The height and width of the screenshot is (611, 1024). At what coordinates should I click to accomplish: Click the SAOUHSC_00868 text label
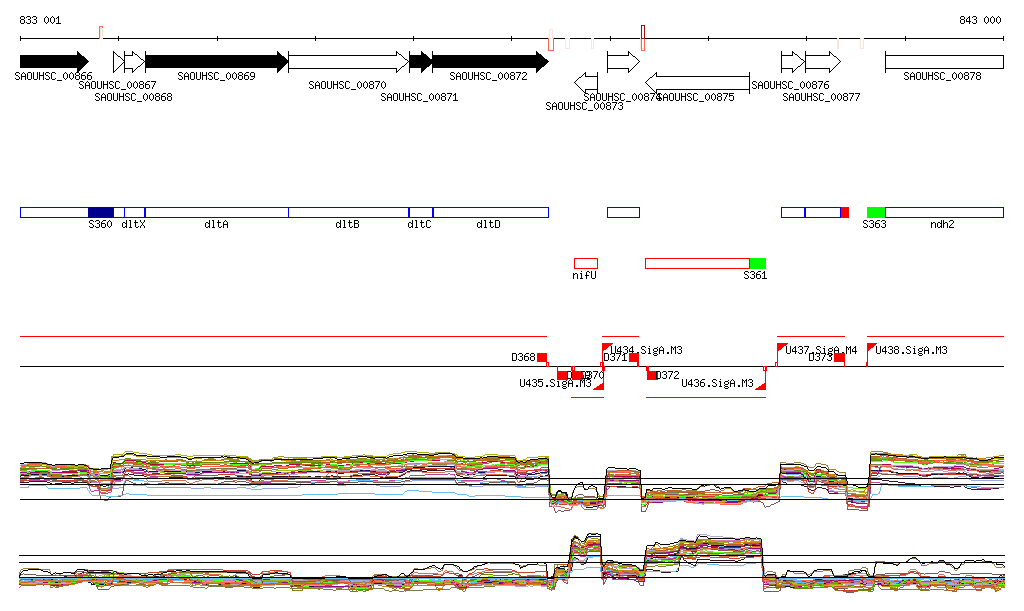133,97
